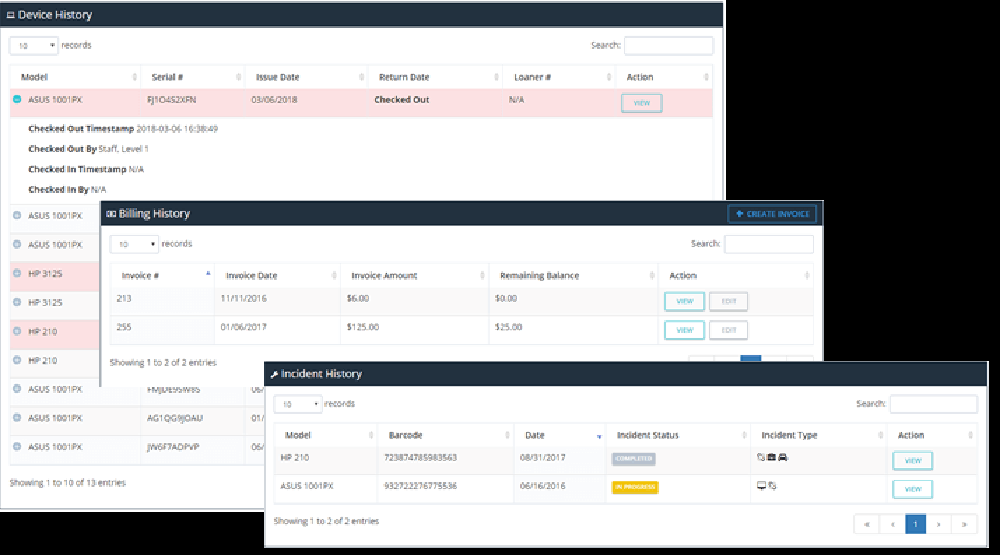Viewport: 1000px width, 555px height.
Task: Expand the non-highlighted HP 3125 device row
Action: coord(17,302)
